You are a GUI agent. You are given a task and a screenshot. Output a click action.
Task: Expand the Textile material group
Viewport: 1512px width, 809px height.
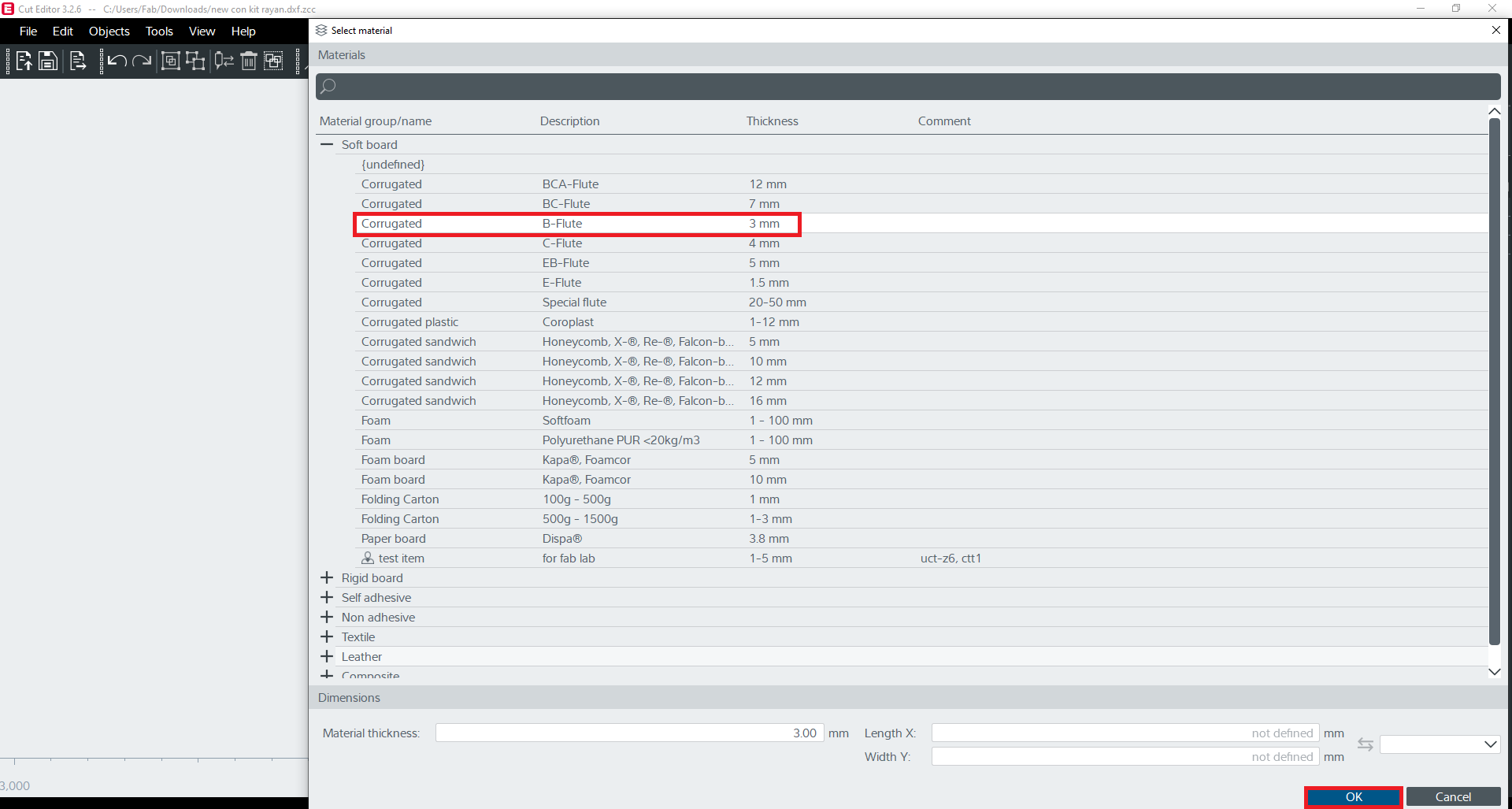[327, 637]
